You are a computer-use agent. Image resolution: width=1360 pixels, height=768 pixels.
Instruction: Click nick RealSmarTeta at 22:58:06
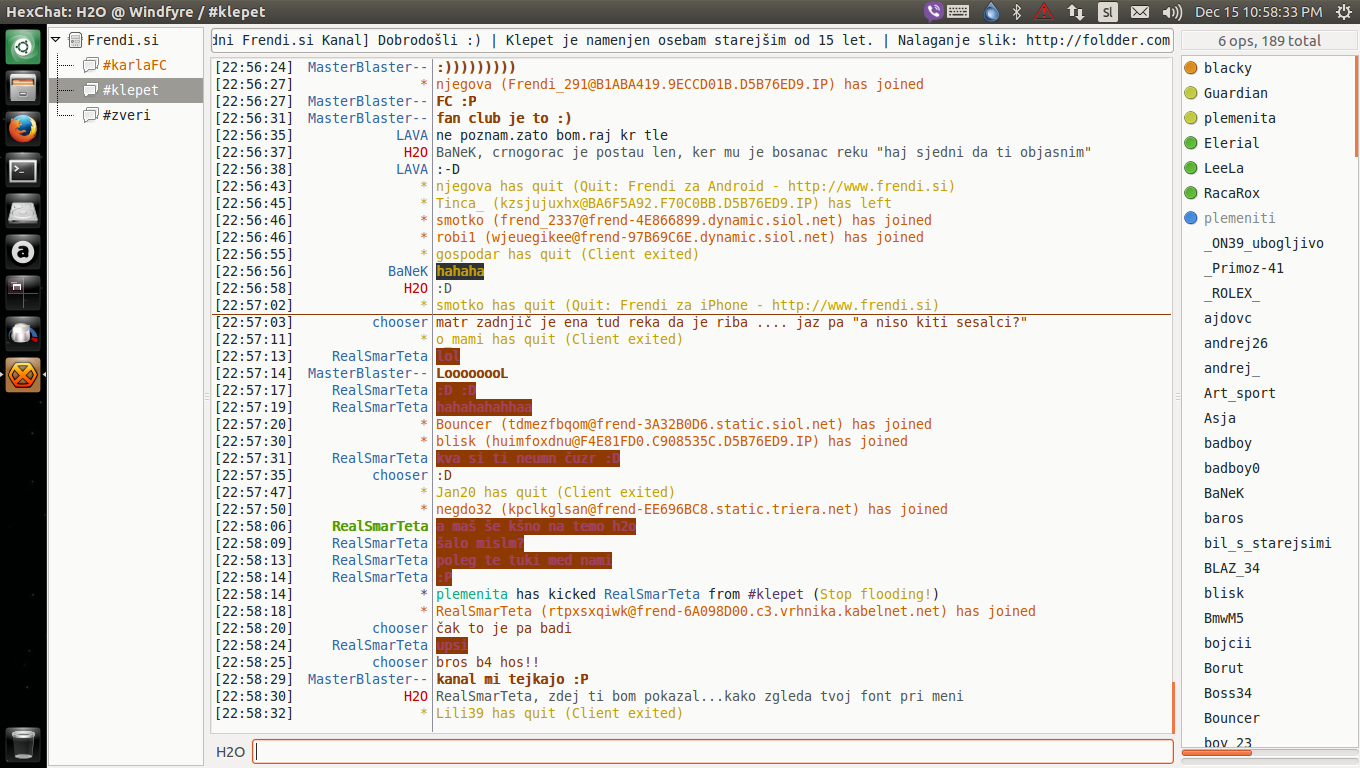click(x=380, y=526)
